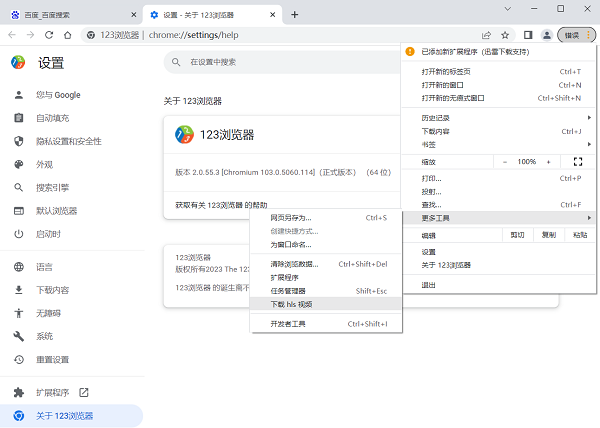Bookmark this page with star icon

click(x=505, y=35)
